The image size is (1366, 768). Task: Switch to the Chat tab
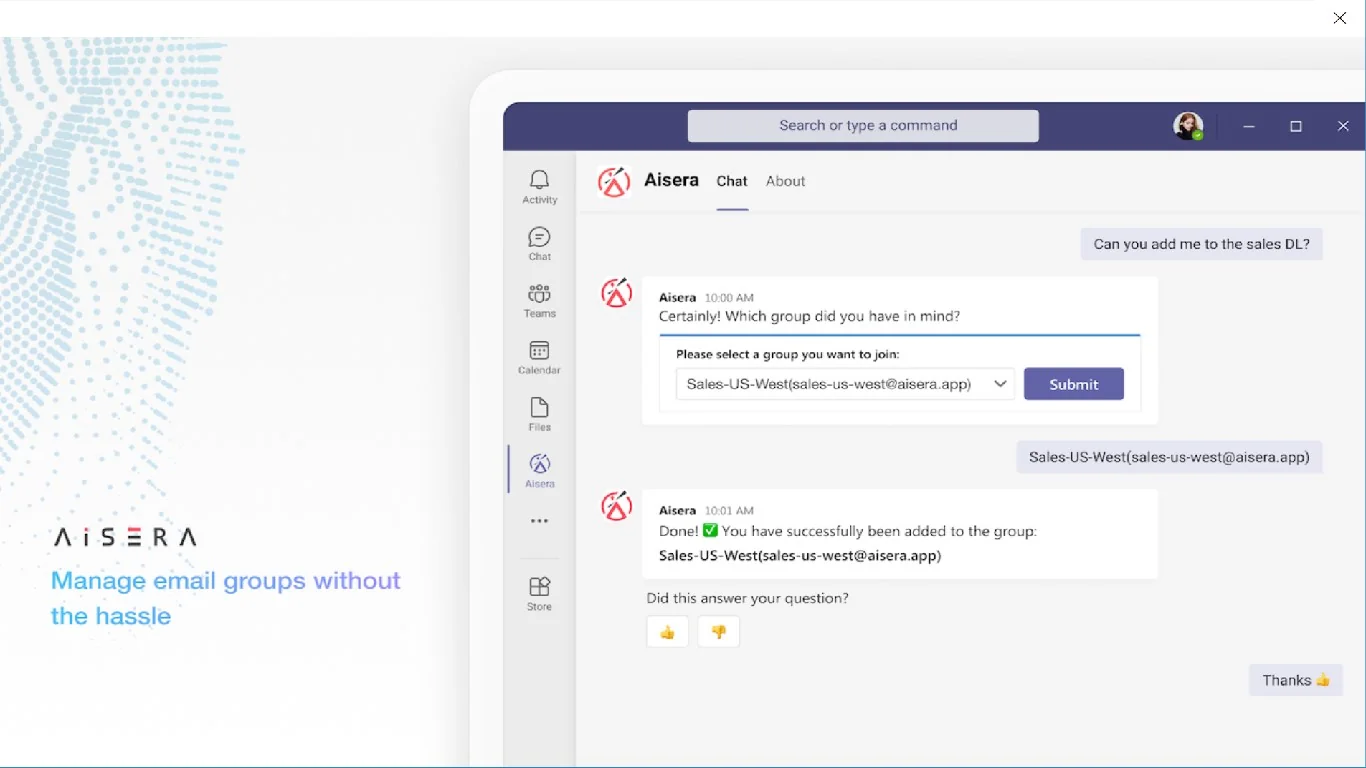pyautogui.click(x=732, y=182)
